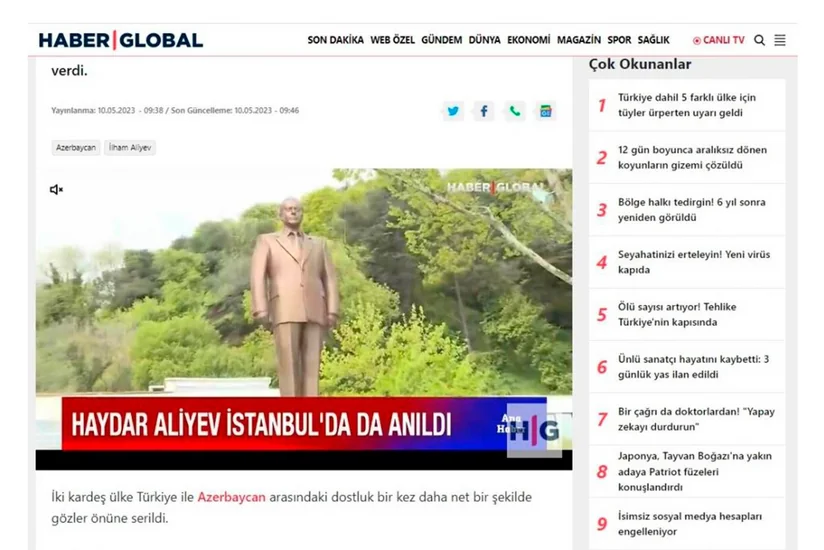The image size is (824, 550).
Task: Open the Haber Global logo homepage
Action: tap(120, 40)
